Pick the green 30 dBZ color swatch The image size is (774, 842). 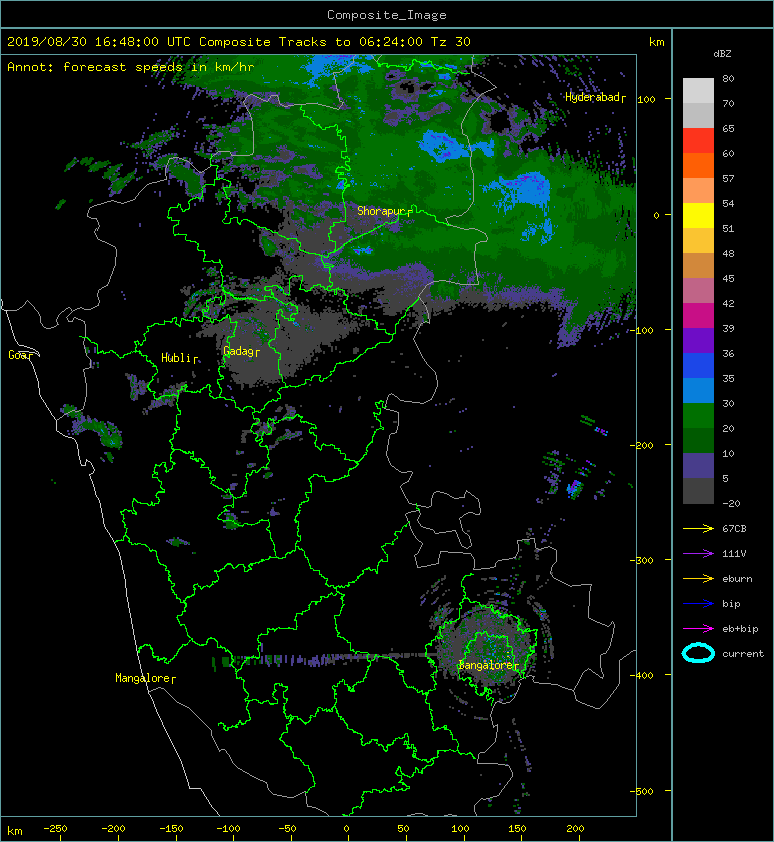tap(698, 415)
